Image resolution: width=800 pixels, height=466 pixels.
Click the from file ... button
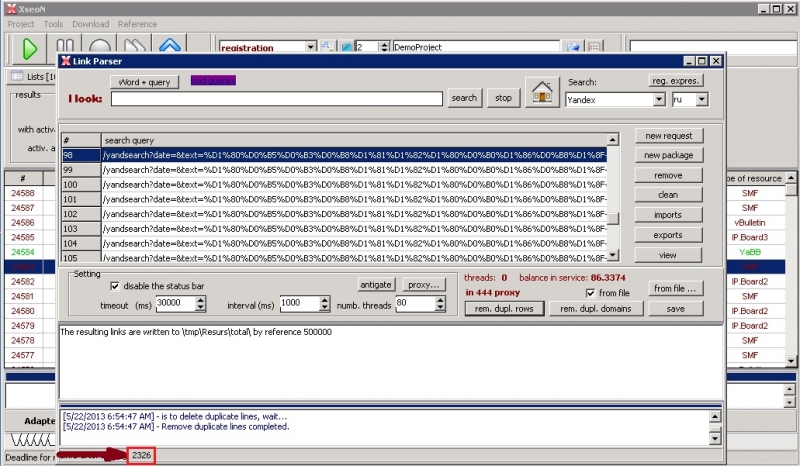676,288
